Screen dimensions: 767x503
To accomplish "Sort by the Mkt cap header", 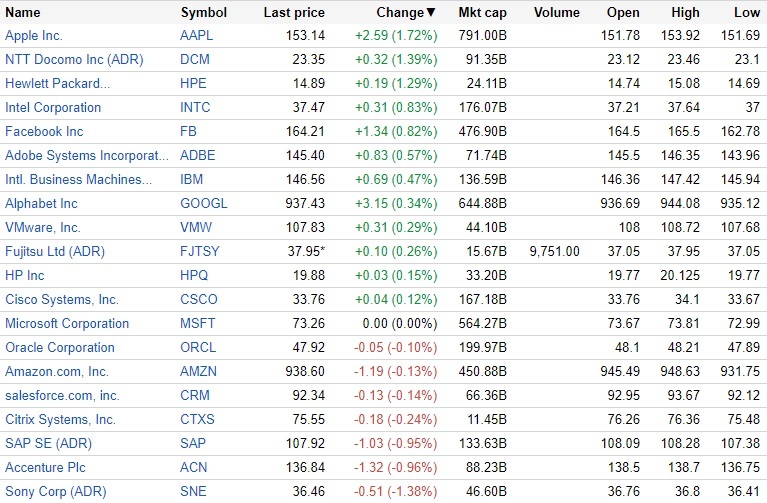I will click(483, 13).
